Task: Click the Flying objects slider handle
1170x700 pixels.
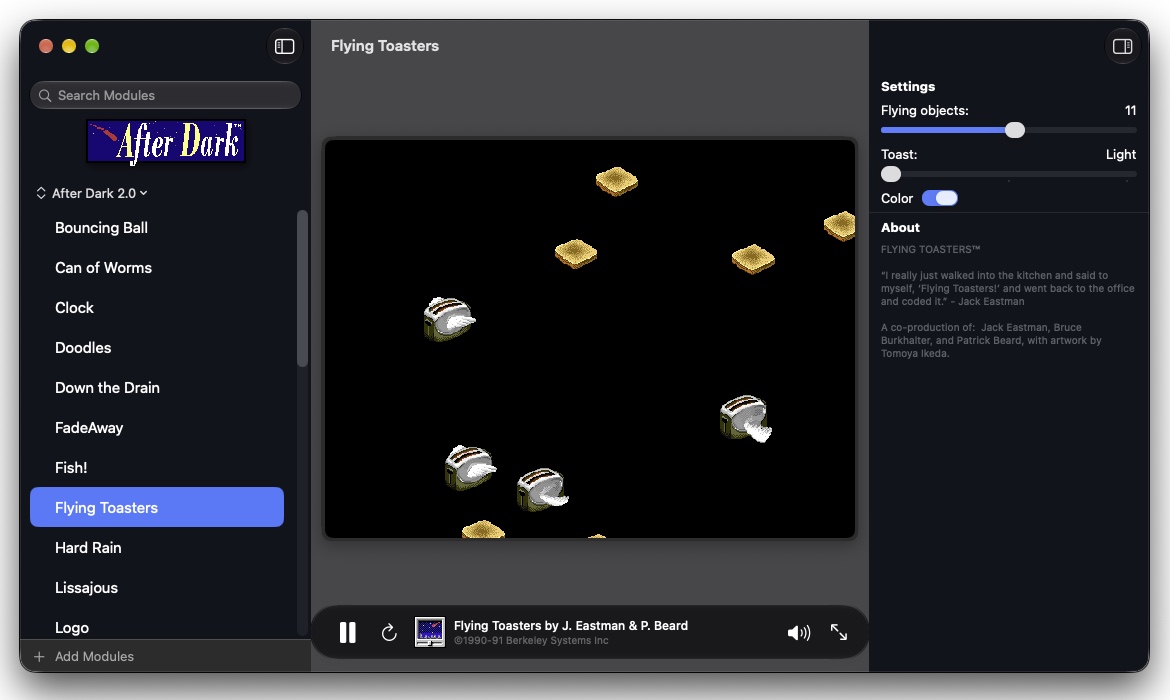Action: click(x=1015, y=130)
